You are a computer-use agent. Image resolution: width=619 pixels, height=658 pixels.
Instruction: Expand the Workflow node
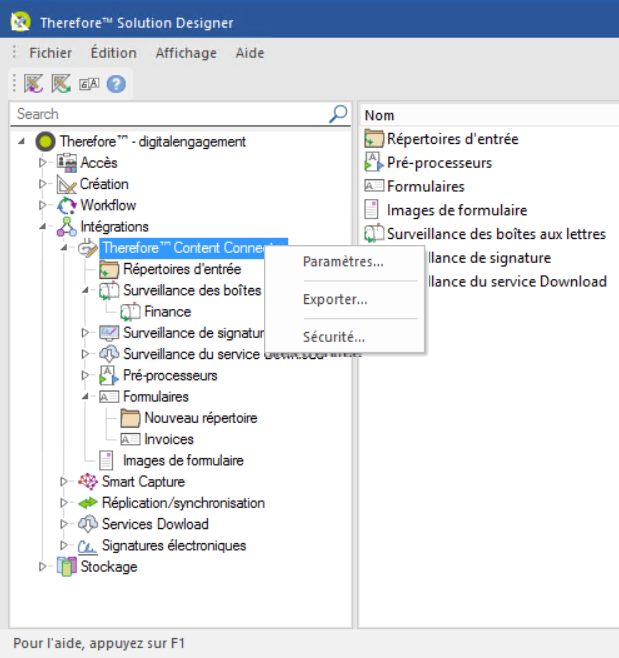point(42,206)
